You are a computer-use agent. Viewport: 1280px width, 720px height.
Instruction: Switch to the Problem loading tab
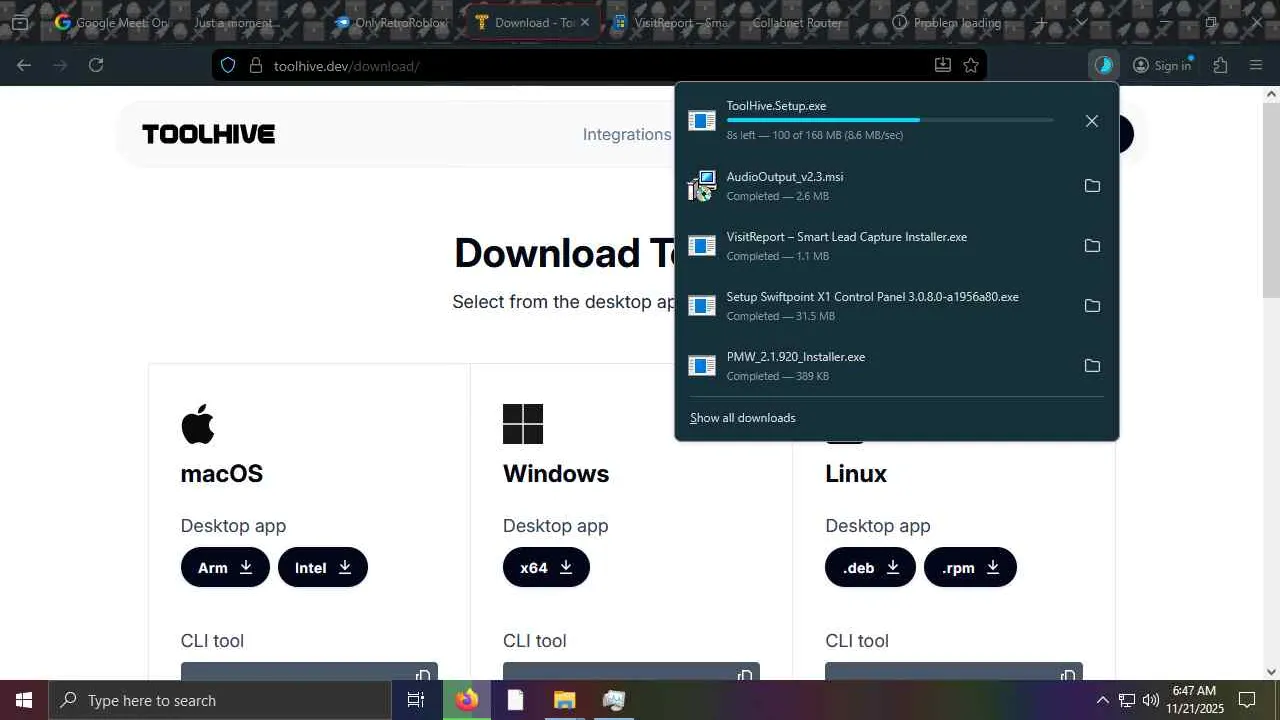[x=946, y=22]
